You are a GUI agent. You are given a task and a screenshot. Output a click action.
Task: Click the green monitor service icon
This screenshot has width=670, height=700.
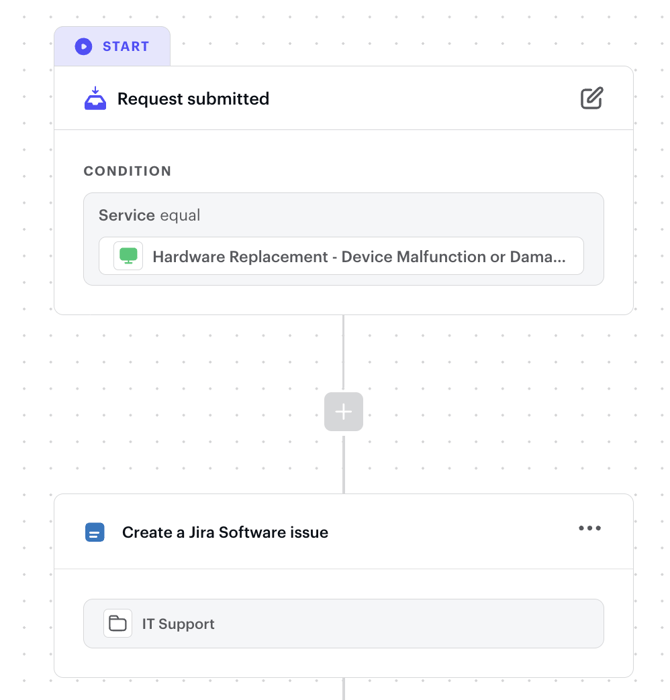coord(128,256)
